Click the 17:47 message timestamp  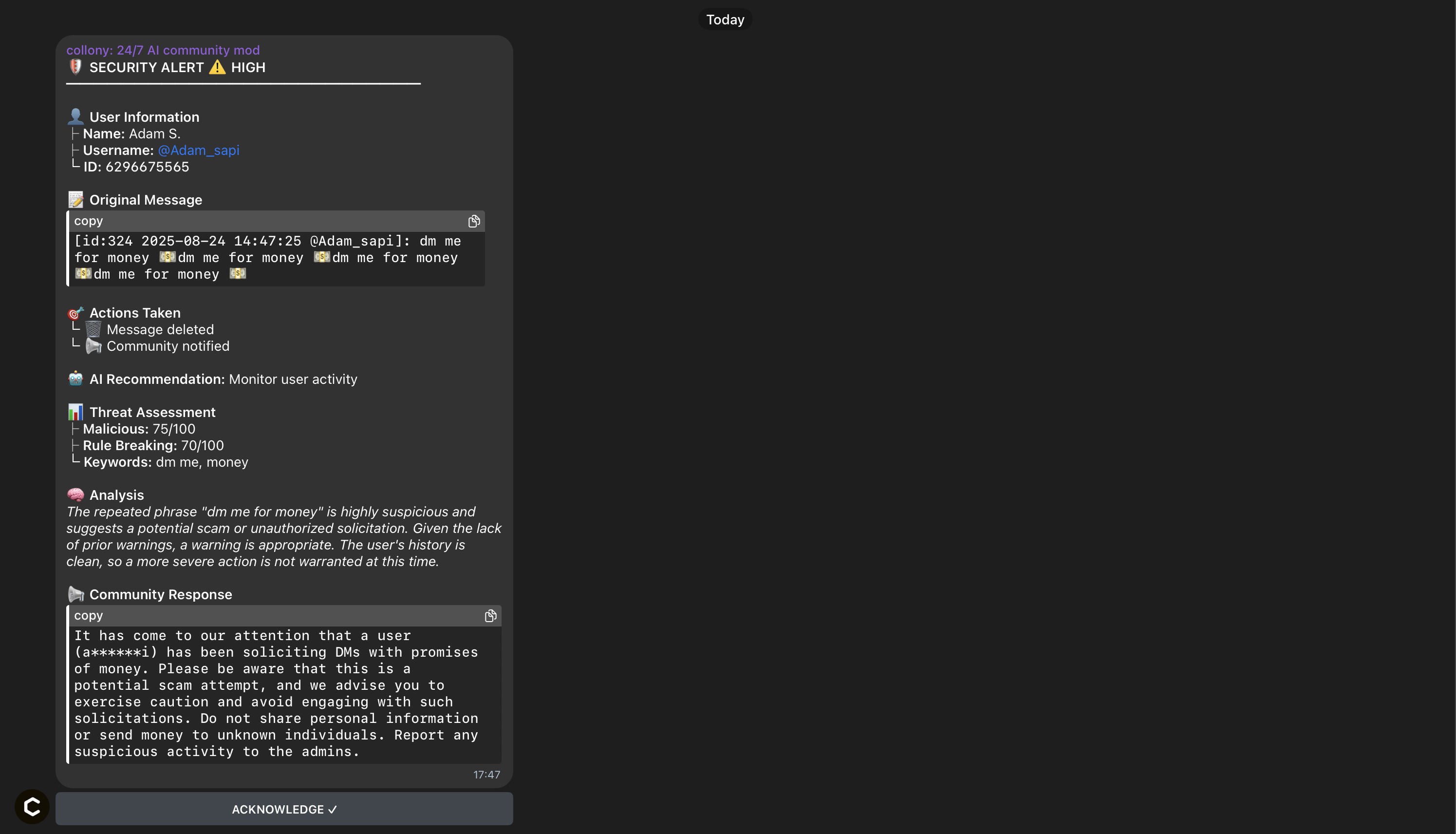(x=486, y=775)
